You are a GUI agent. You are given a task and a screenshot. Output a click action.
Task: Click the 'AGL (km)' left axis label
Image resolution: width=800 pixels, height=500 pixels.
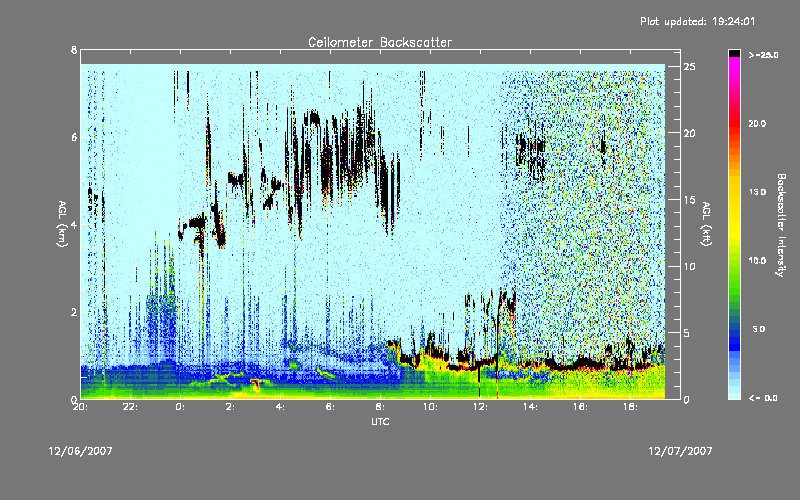62,224
